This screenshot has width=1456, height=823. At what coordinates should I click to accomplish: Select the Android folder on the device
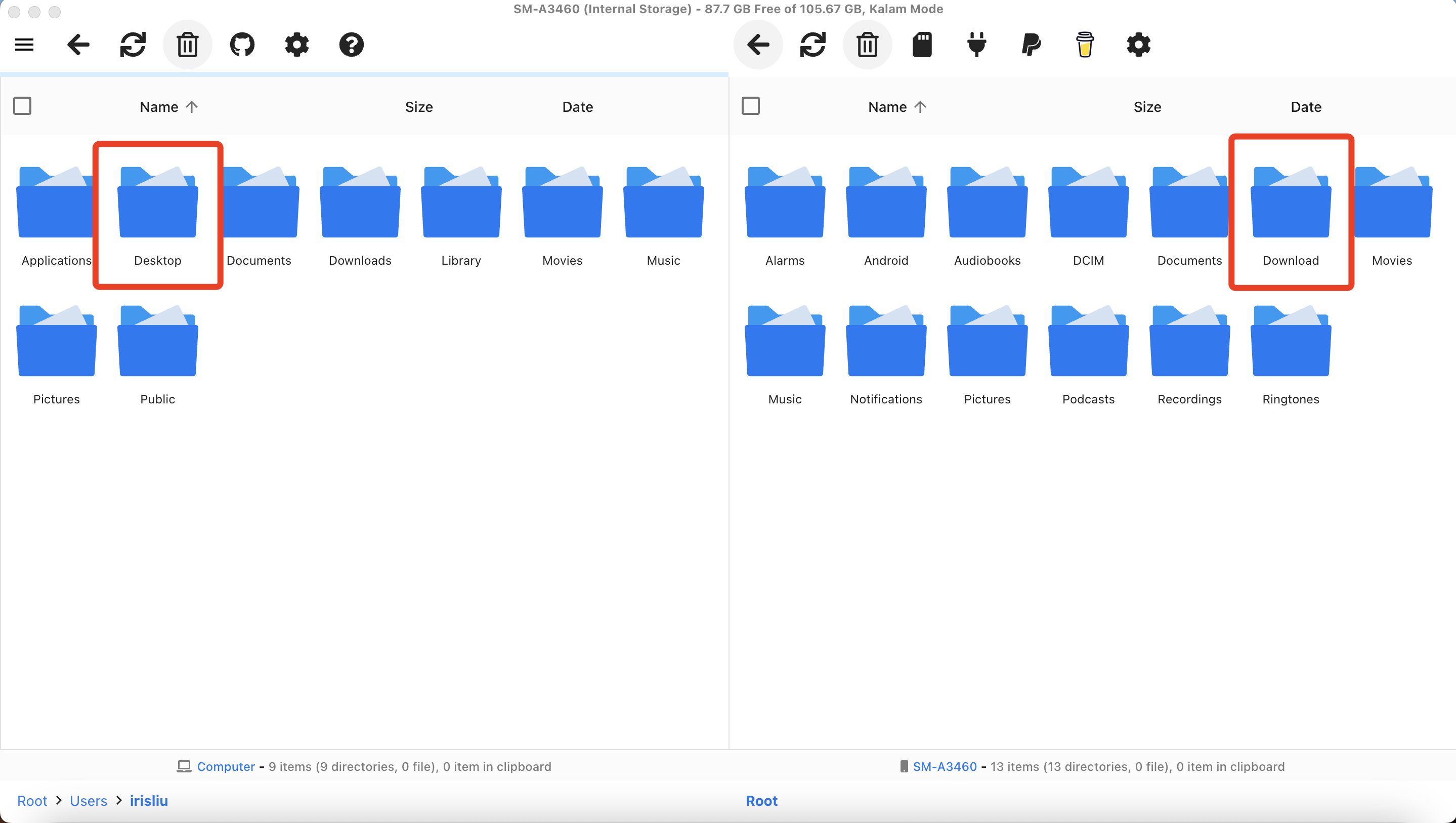[x=886, y=217]
